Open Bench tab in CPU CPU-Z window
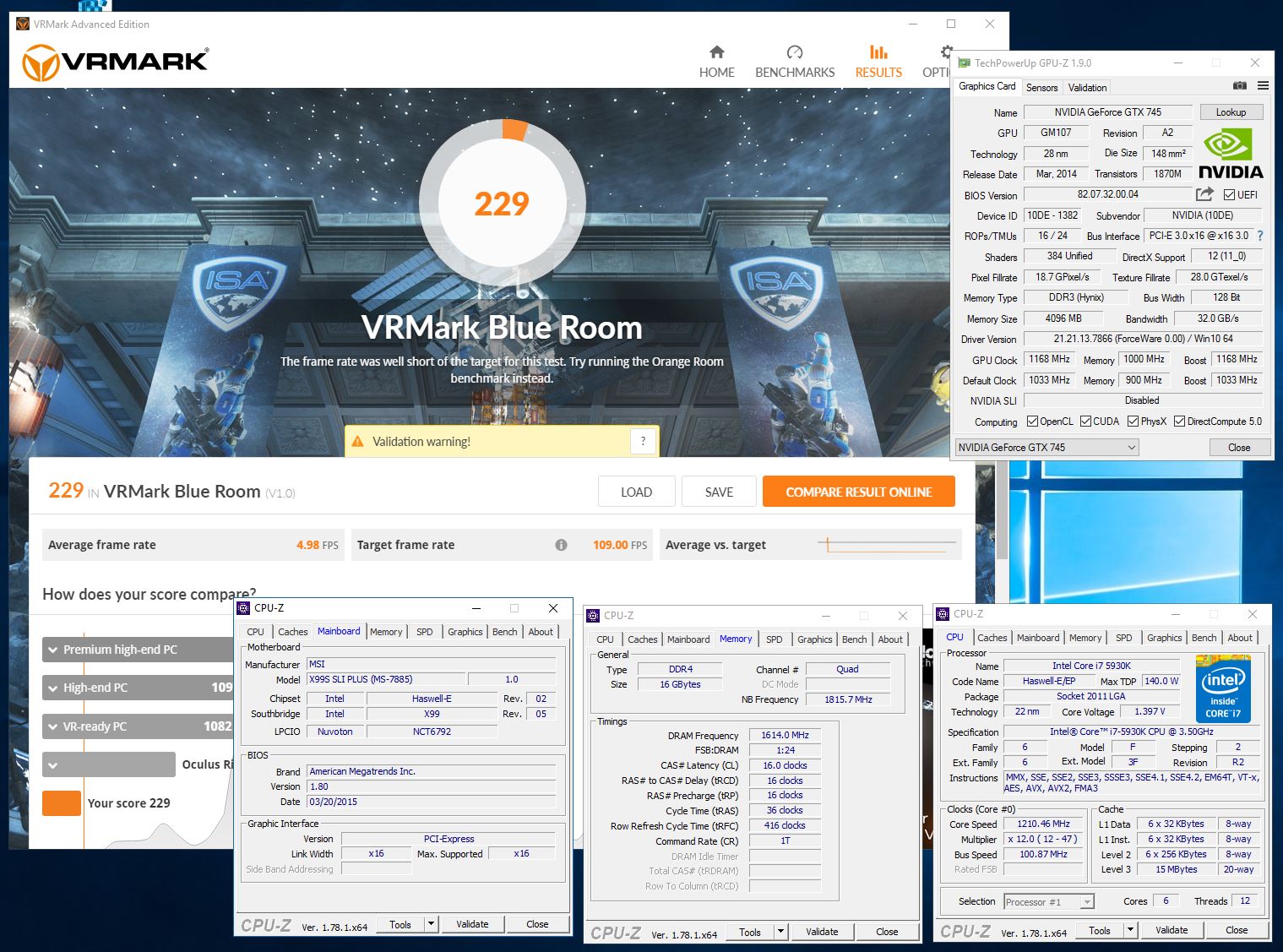Screen dimensions: 1283x952 coord(1204,638)
